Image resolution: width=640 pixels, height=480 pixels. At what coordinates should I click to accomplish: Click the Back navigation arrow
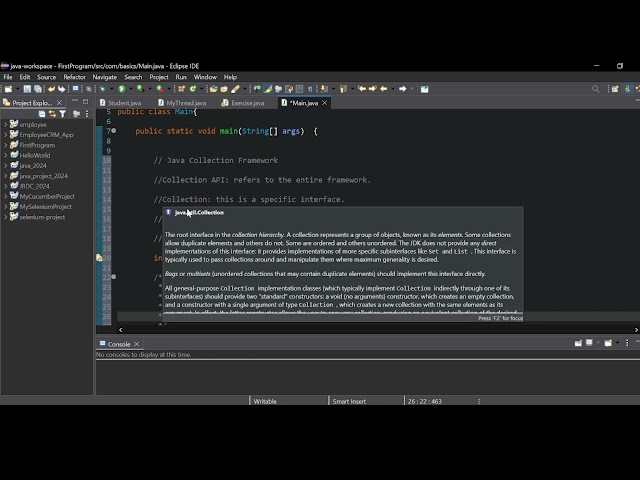coord(384,89)
